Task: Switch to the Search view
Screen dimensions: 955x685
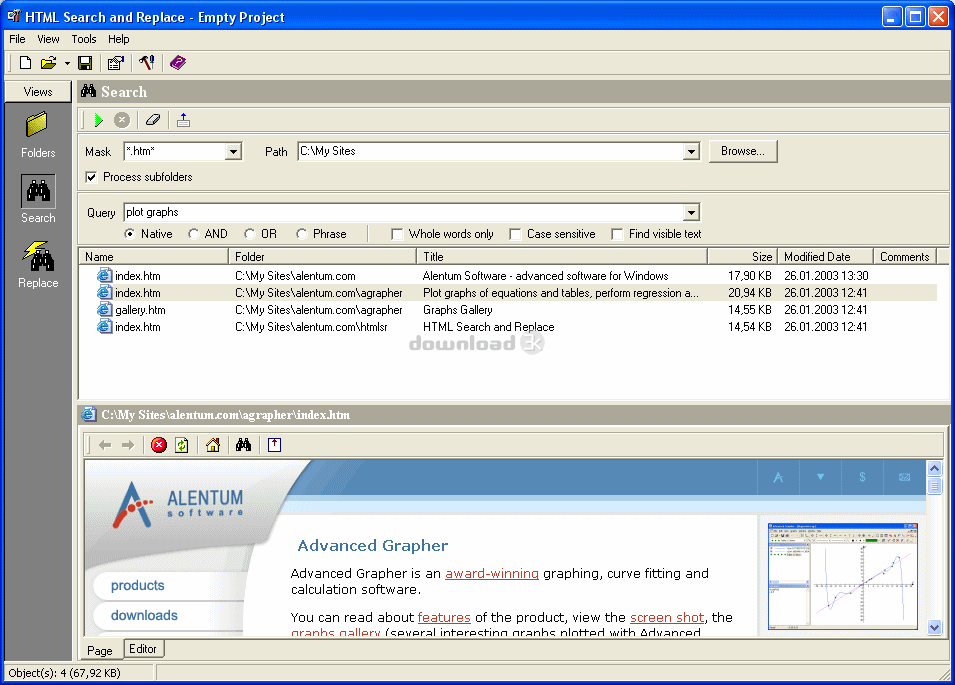Action: click(38, 200)
